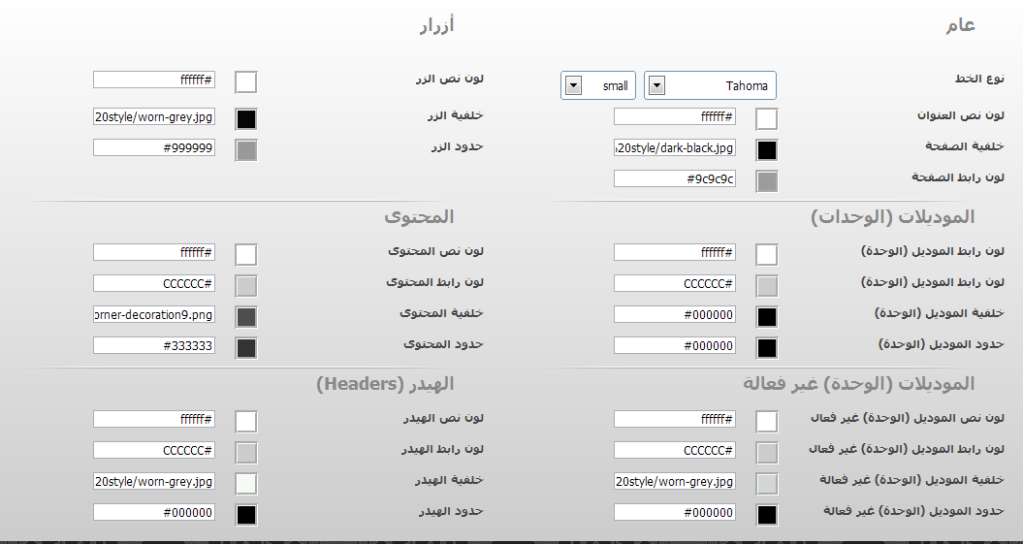
Task: Focus the header background worn-grey.jpg field
Action: point(154,481)
